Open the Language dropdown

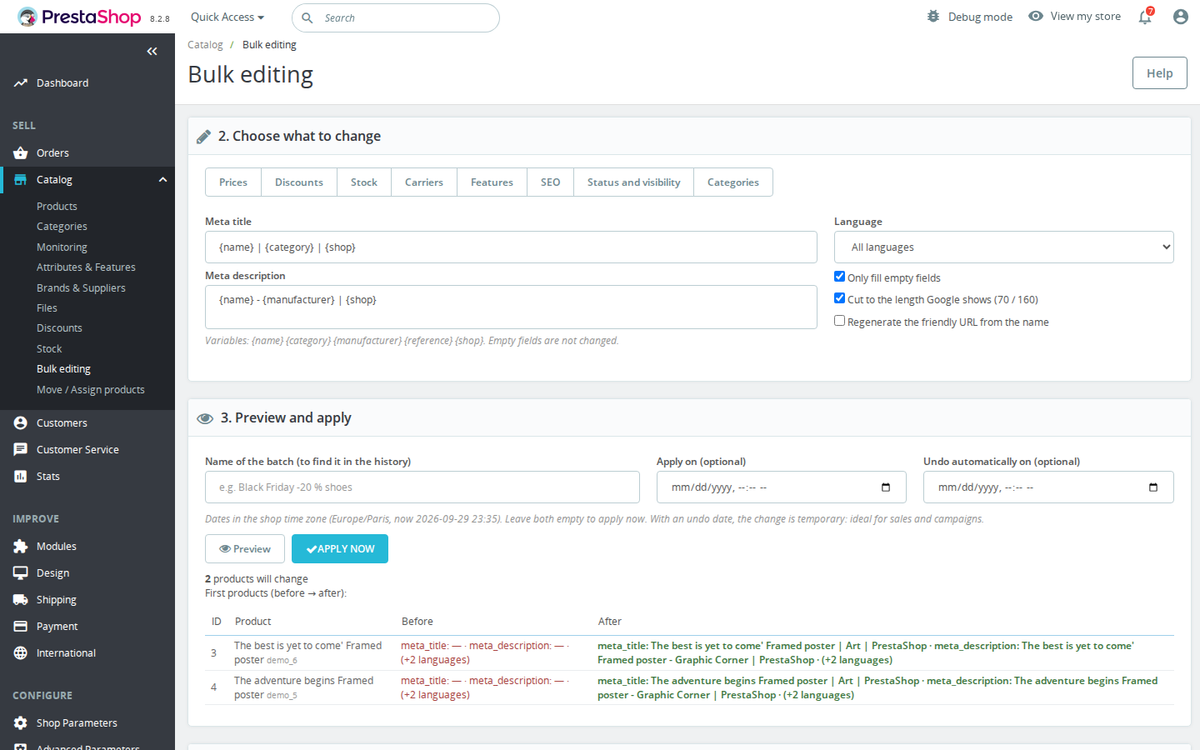click(1004, 247)
